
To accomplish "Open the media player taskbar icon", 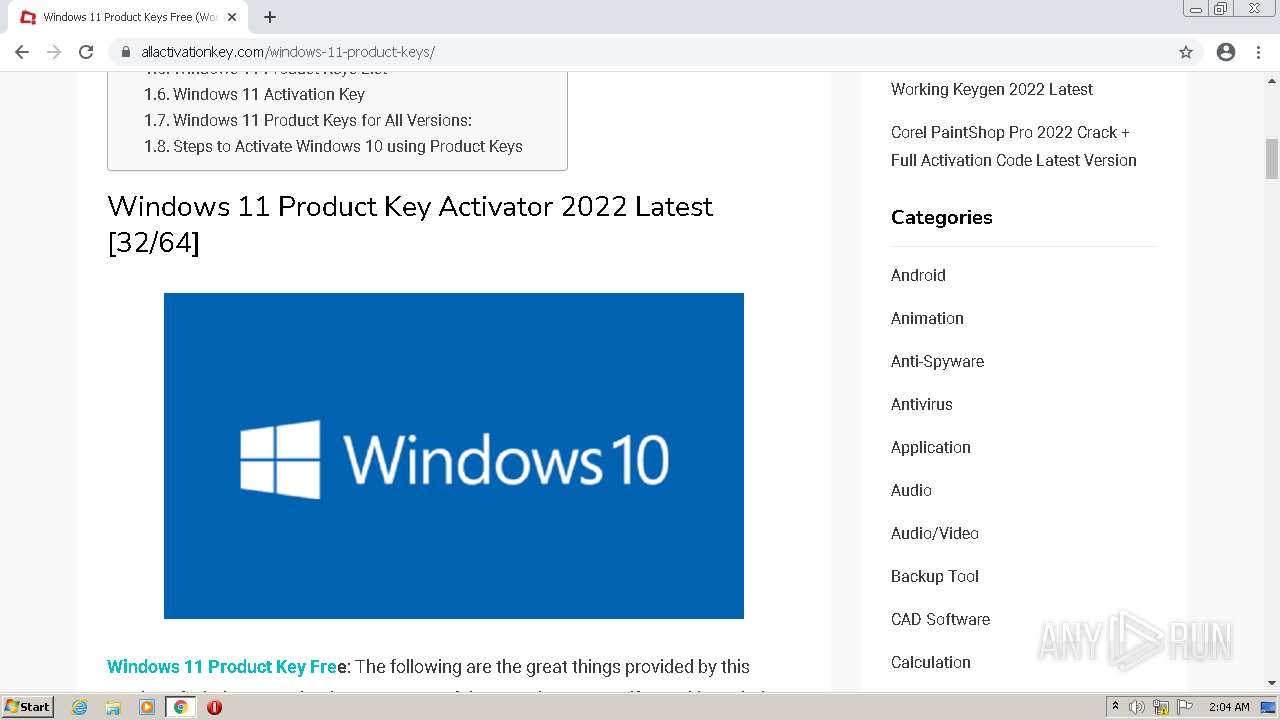I will point(147,707).
